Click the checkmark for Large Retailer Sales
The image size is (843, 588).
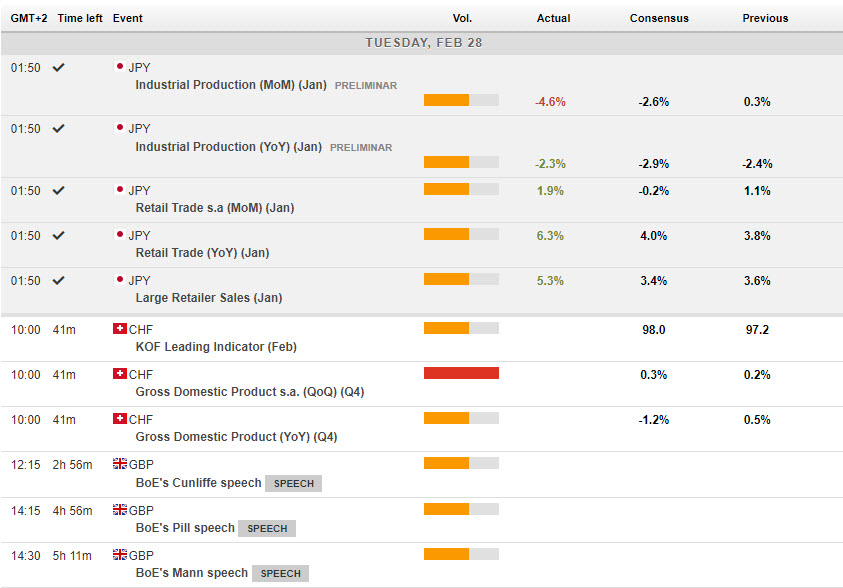[x=59, y=280]
